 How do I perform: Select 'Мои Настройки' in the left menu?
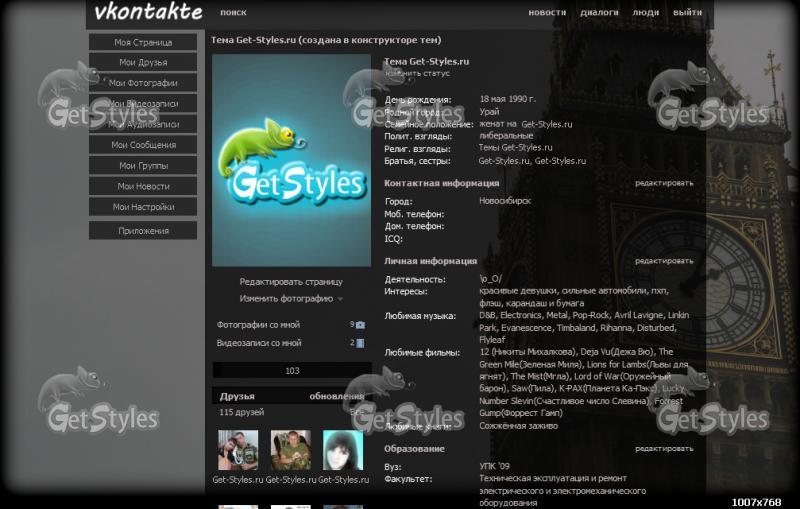(143, 207)
